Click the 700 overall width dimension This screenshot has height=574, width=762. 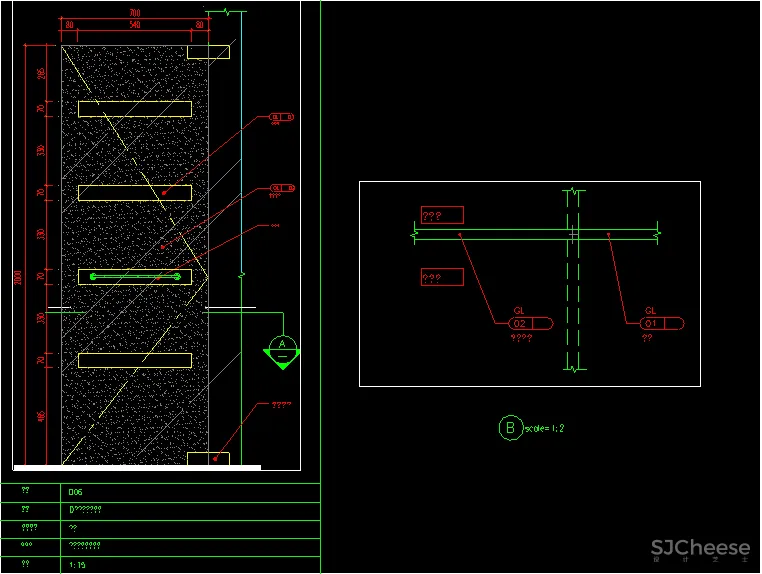pyautogui.click(x=135, y=13)
